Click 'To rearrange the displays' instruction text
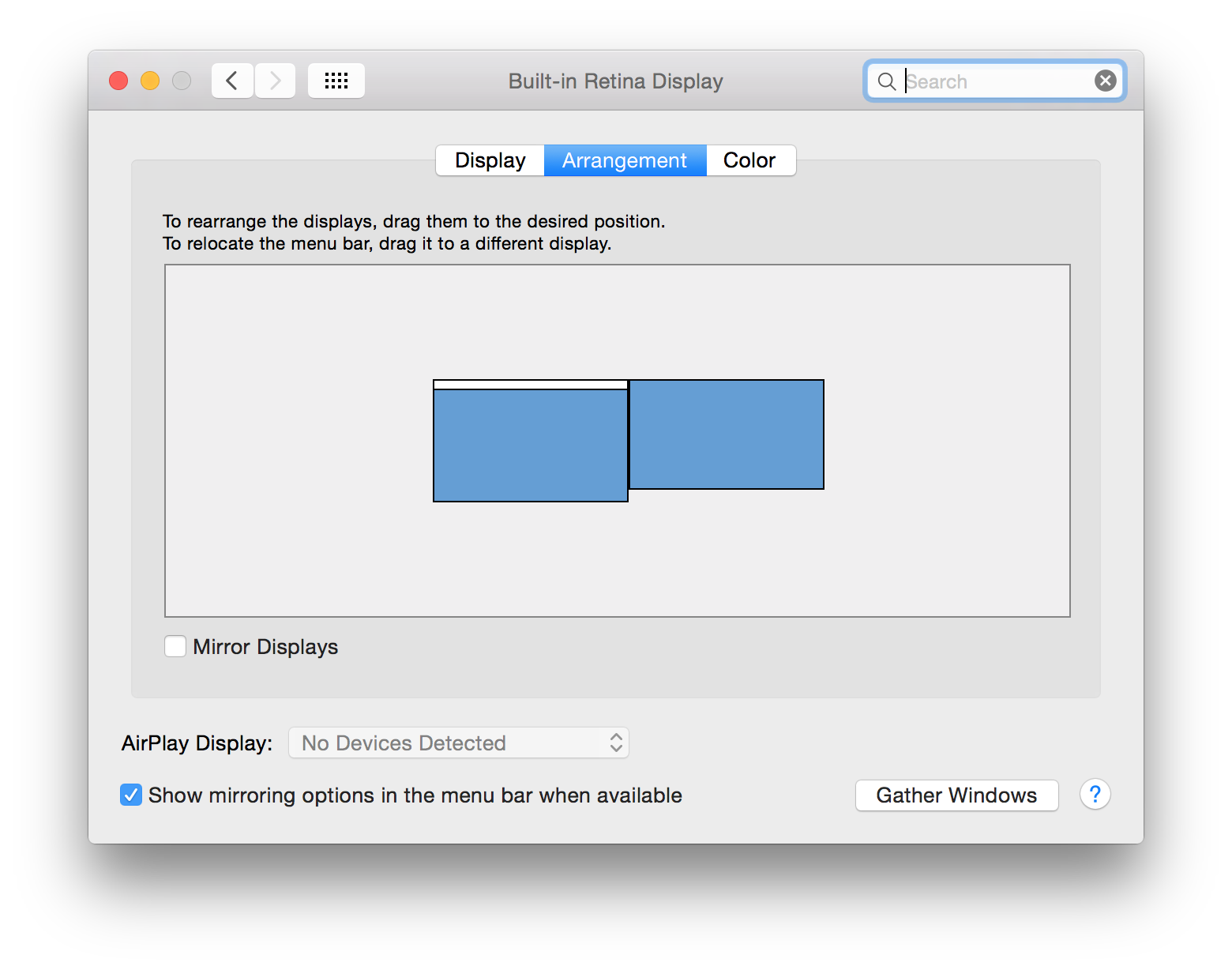Screen dimensions: 1232x970 coord(414,221)
